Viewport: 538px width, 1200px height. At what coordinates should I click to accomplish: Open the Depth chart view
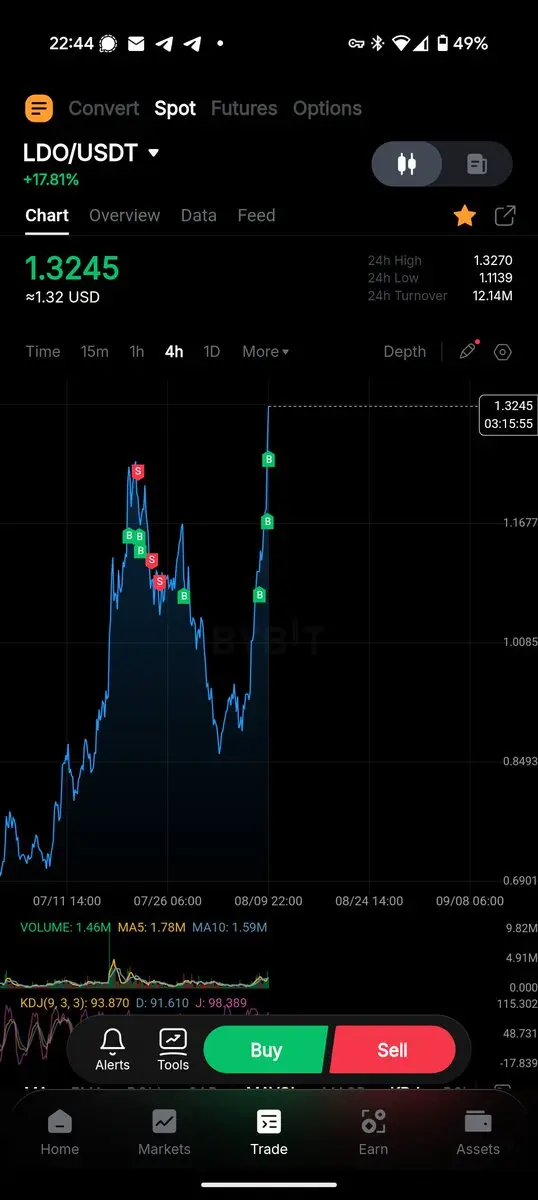(x=405, y=352)
